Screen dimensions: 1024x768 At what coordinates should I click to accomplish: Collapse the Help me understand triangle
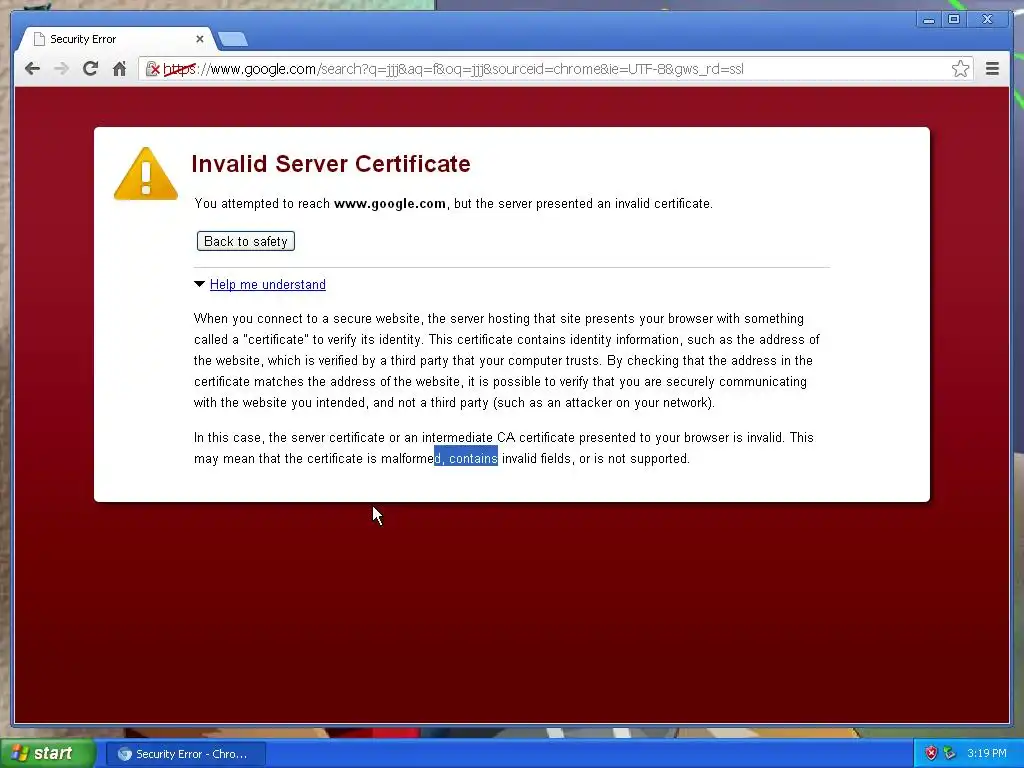click(x=199, y=284)
